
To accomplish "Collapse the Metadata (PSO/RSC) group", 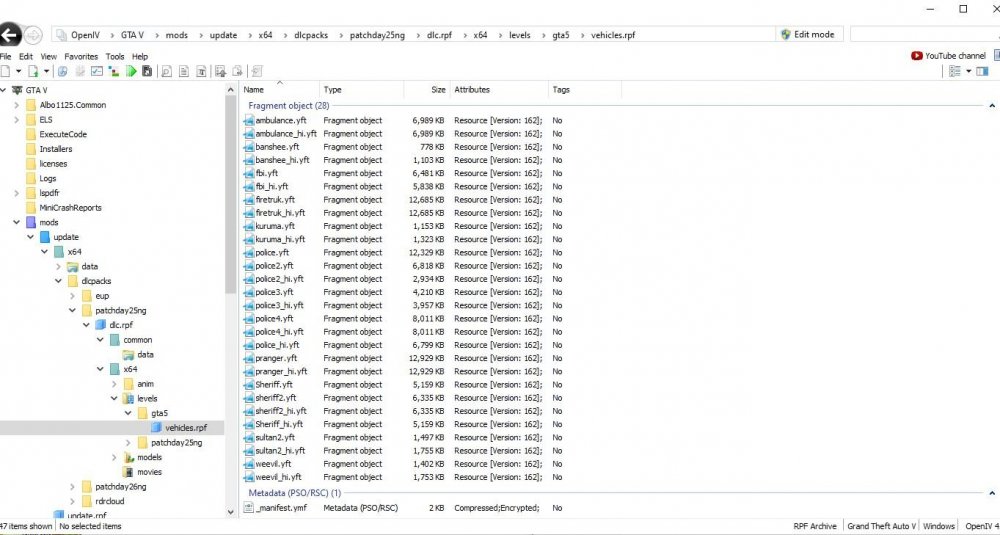I will pyautogui.click(x=992, y=493).
